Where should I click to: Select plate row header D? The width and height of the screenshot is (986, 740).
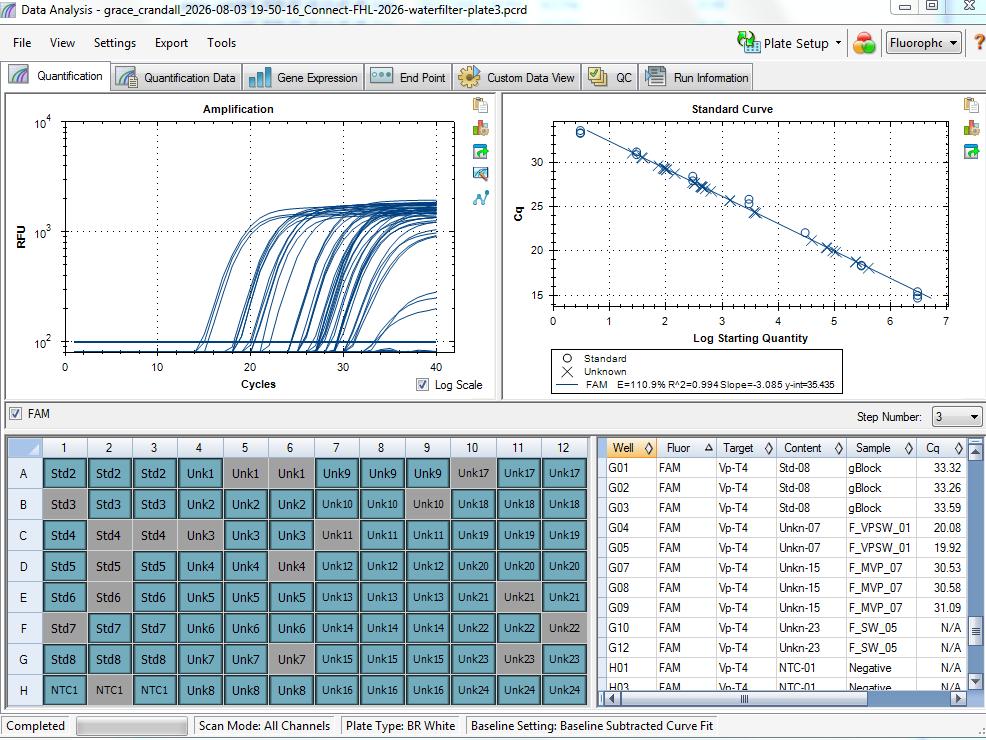(25, 566)
